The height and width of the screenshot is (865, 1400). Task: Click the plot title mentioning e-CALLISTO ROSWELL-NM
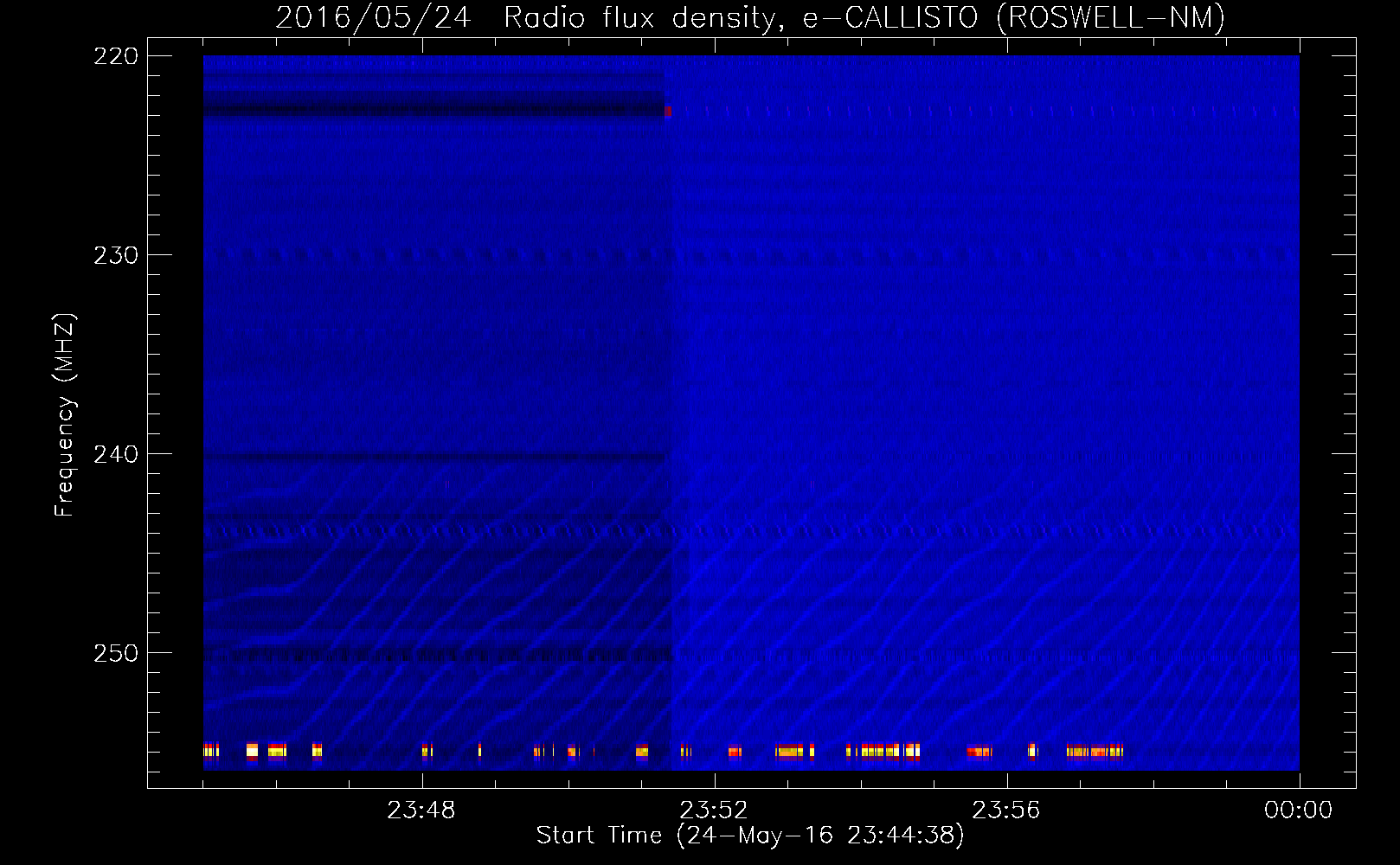750,17
